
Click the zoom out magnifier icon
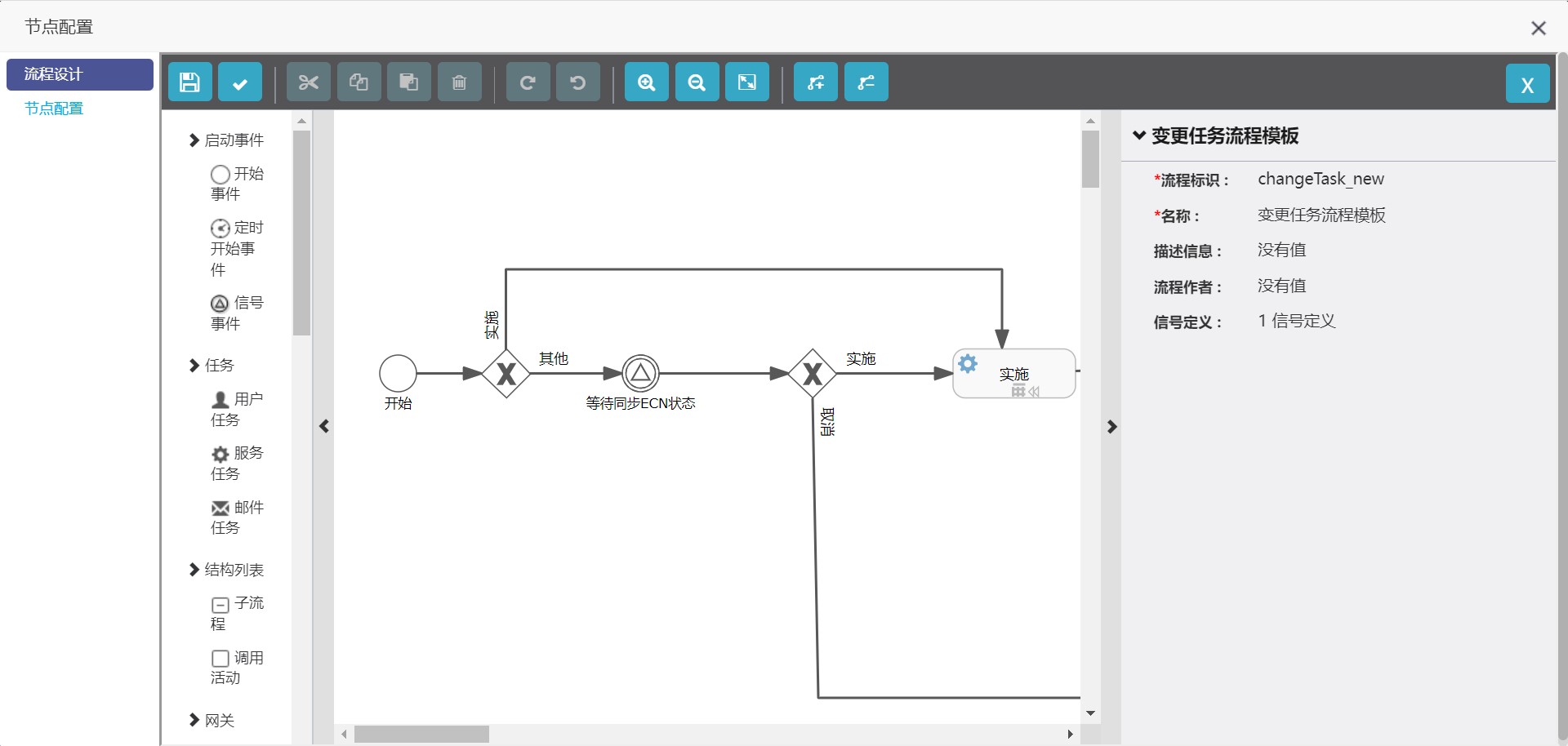pos(697,82)
